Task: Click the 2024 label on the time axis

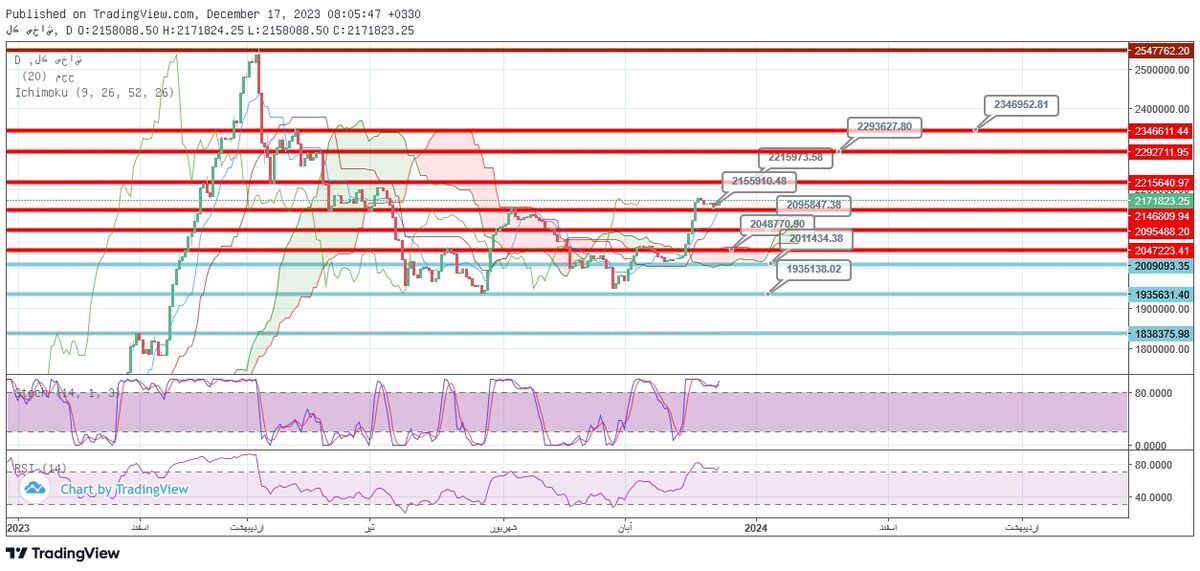Action: [x=757, y=526]
